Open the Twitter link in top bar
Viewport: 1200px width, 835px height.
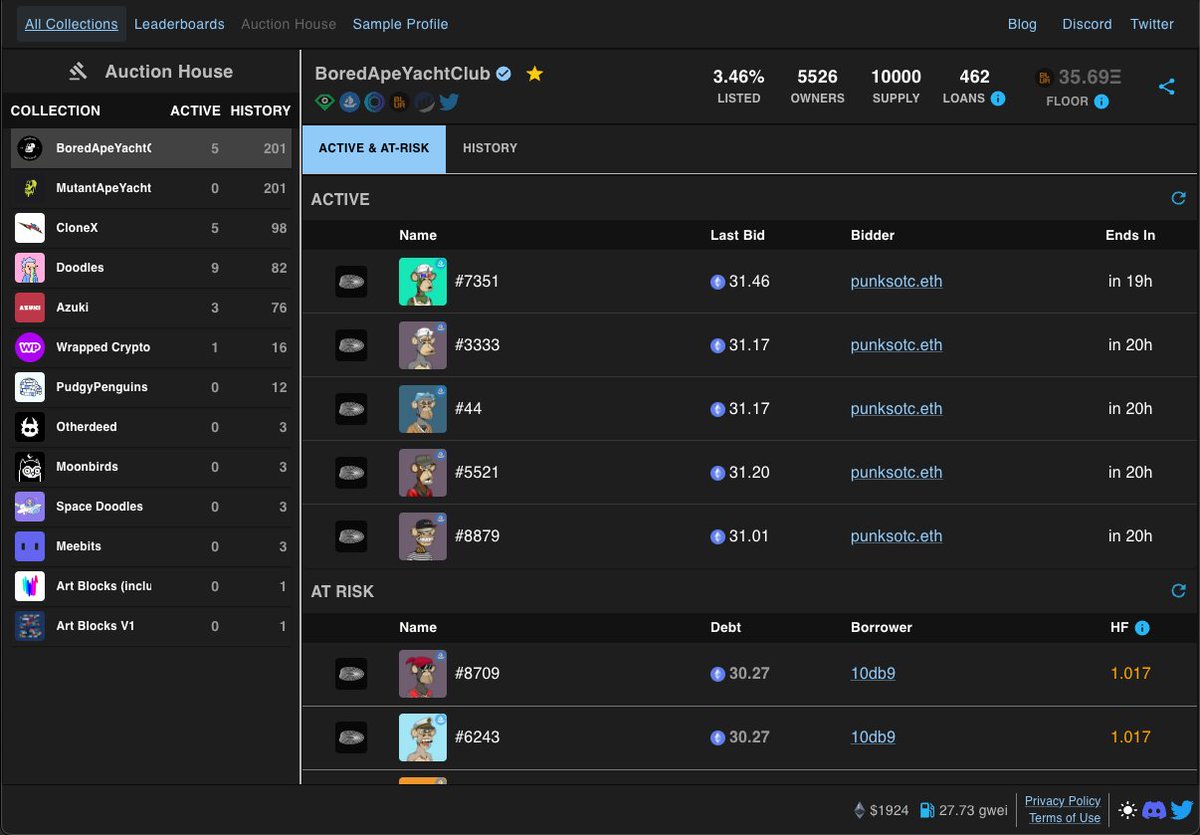point(1152,24)
